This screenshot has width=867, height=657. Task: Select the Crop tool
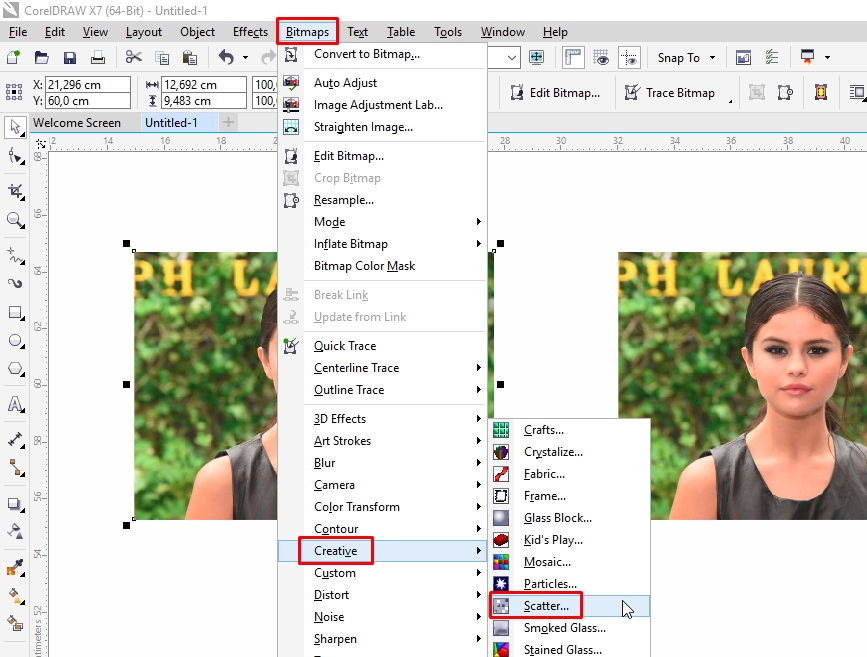coord(13,190)
